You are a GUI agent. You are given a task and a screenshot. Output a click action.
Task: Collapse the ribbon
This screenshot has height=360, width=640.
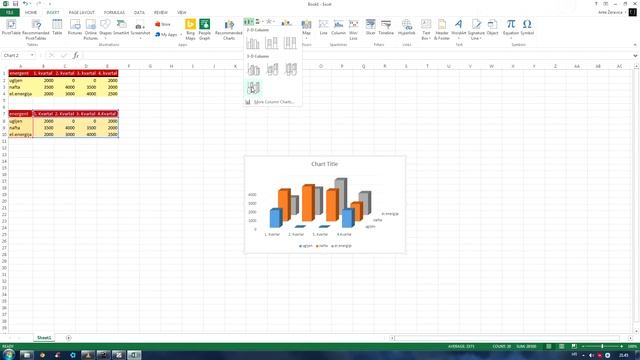pos(635,44)
